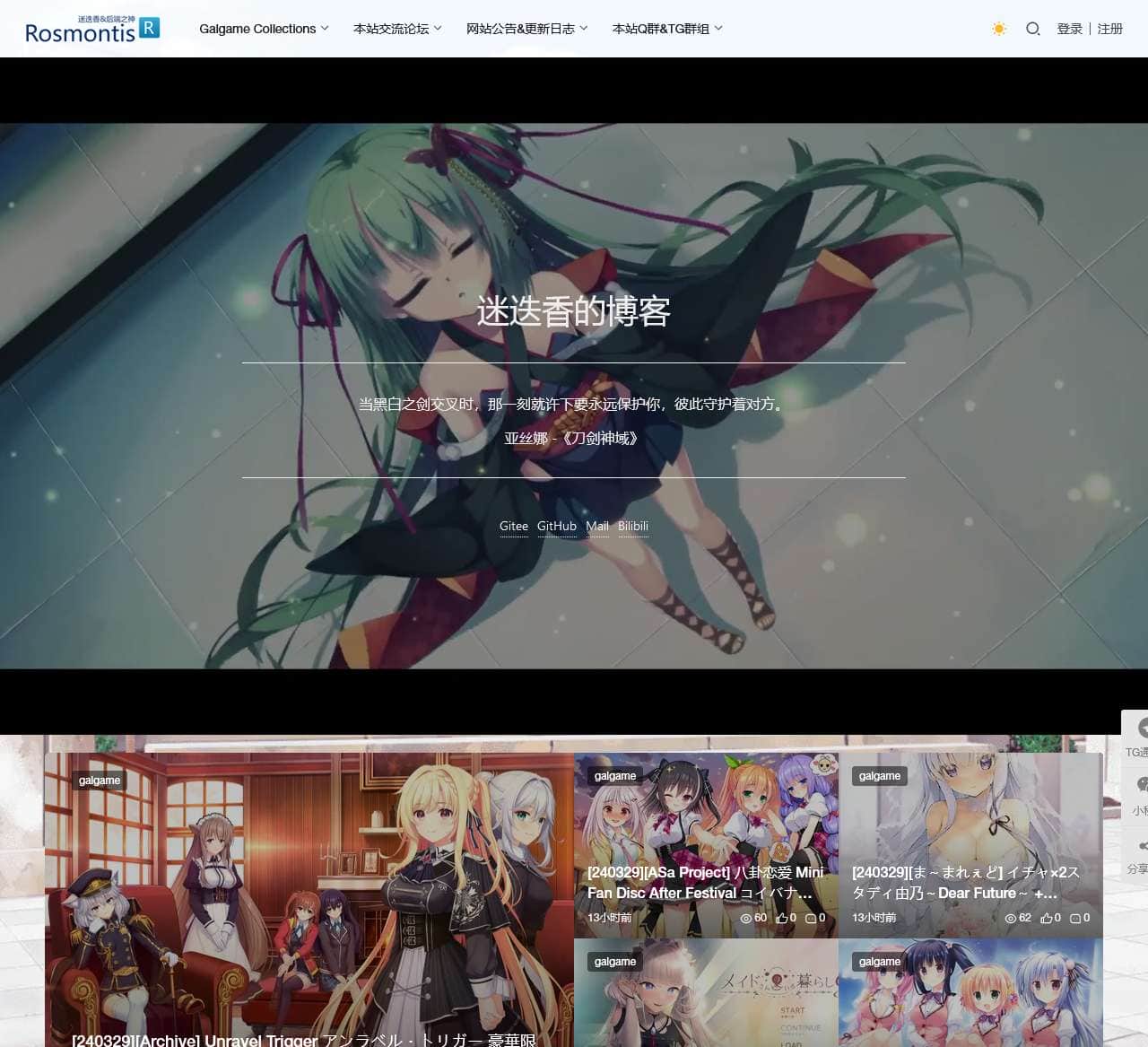
Task: Visit the Bilibili link in banner
Action: point(632,527)
